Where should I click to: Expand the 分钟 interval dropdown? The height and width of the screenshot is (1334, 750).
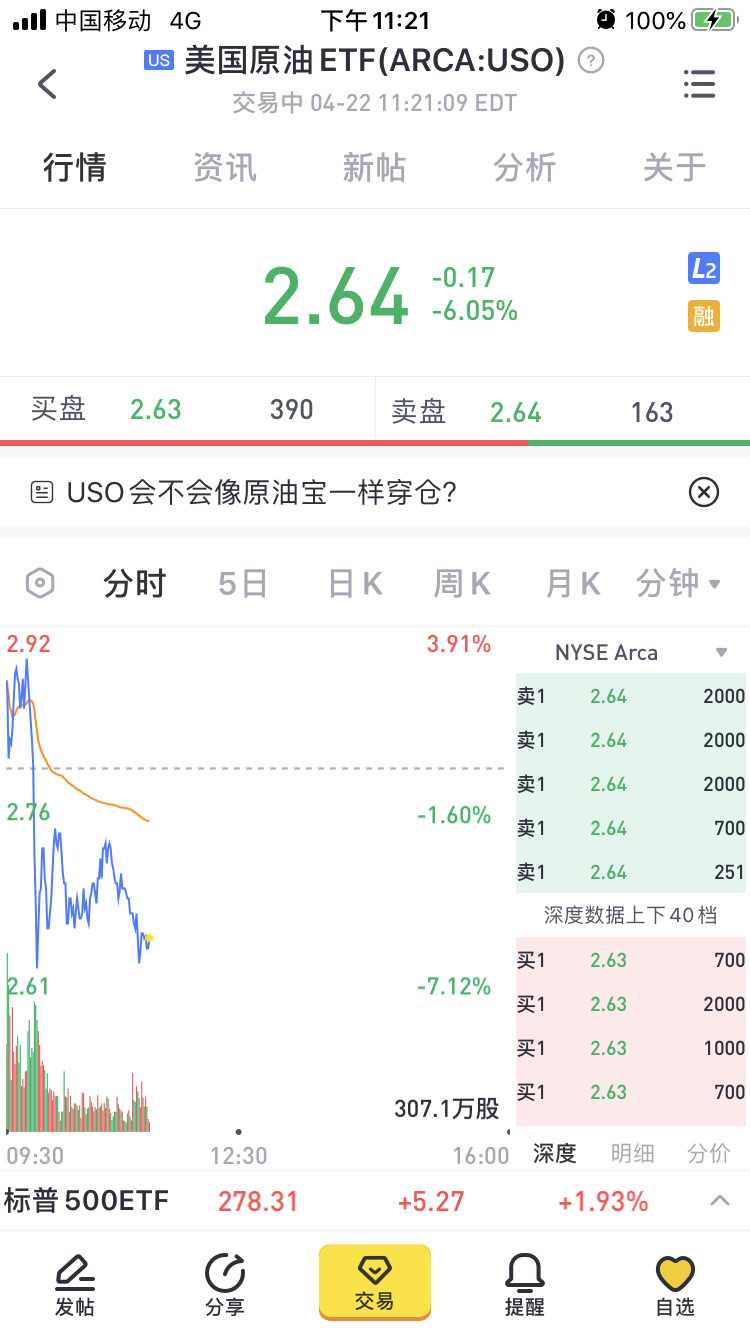click(679, 583)
